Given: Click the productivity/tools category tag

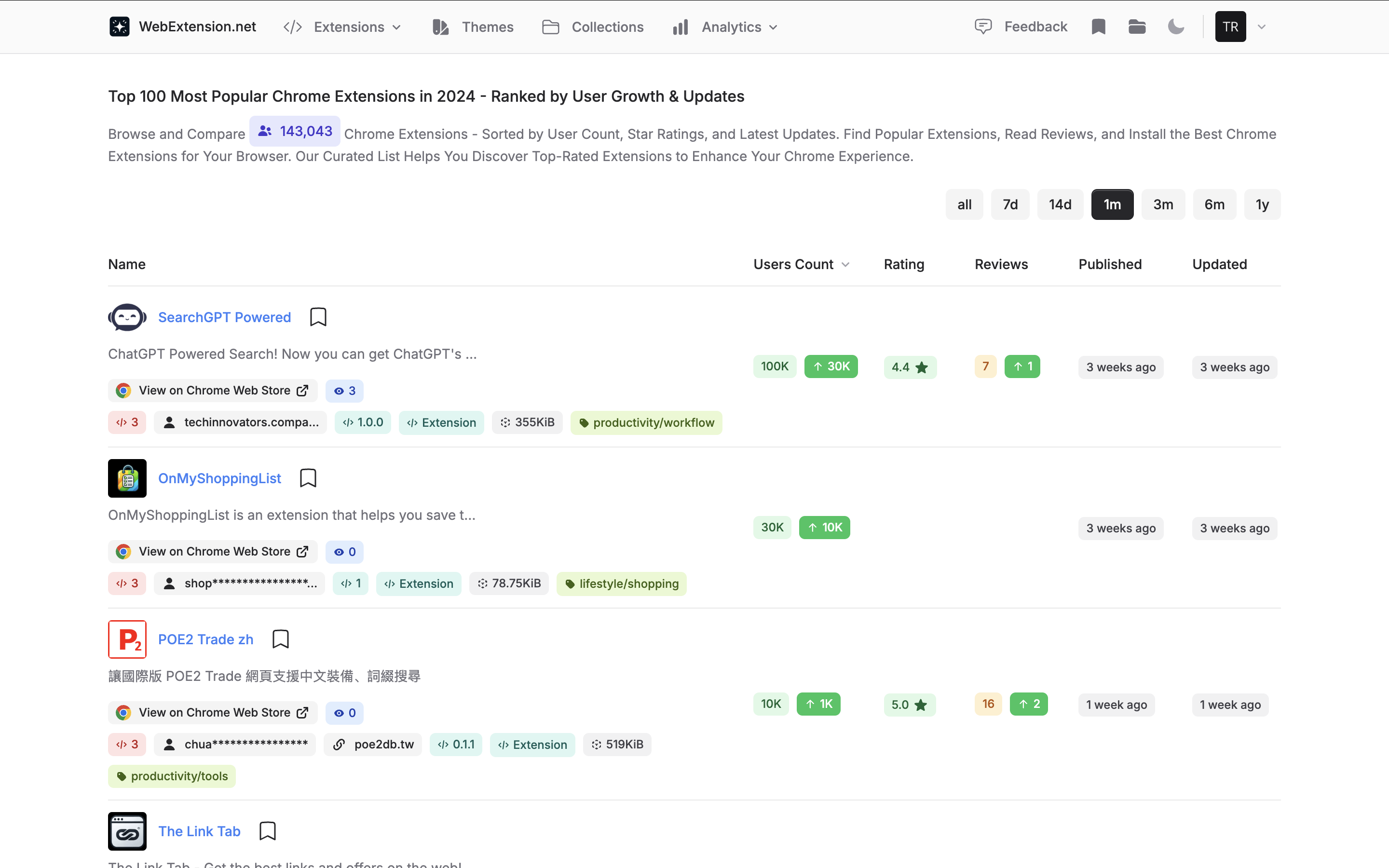Looking at the screenshot, I should point(172,776).
